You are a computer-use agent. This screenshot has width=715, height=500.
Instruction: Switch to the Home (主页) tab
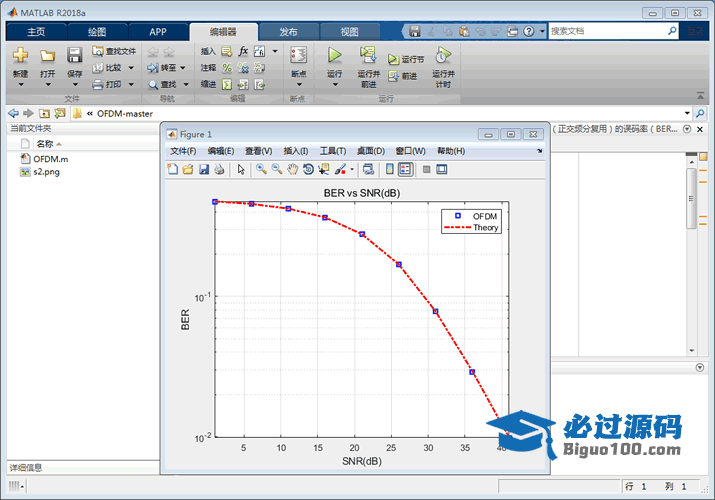(36, 32)
